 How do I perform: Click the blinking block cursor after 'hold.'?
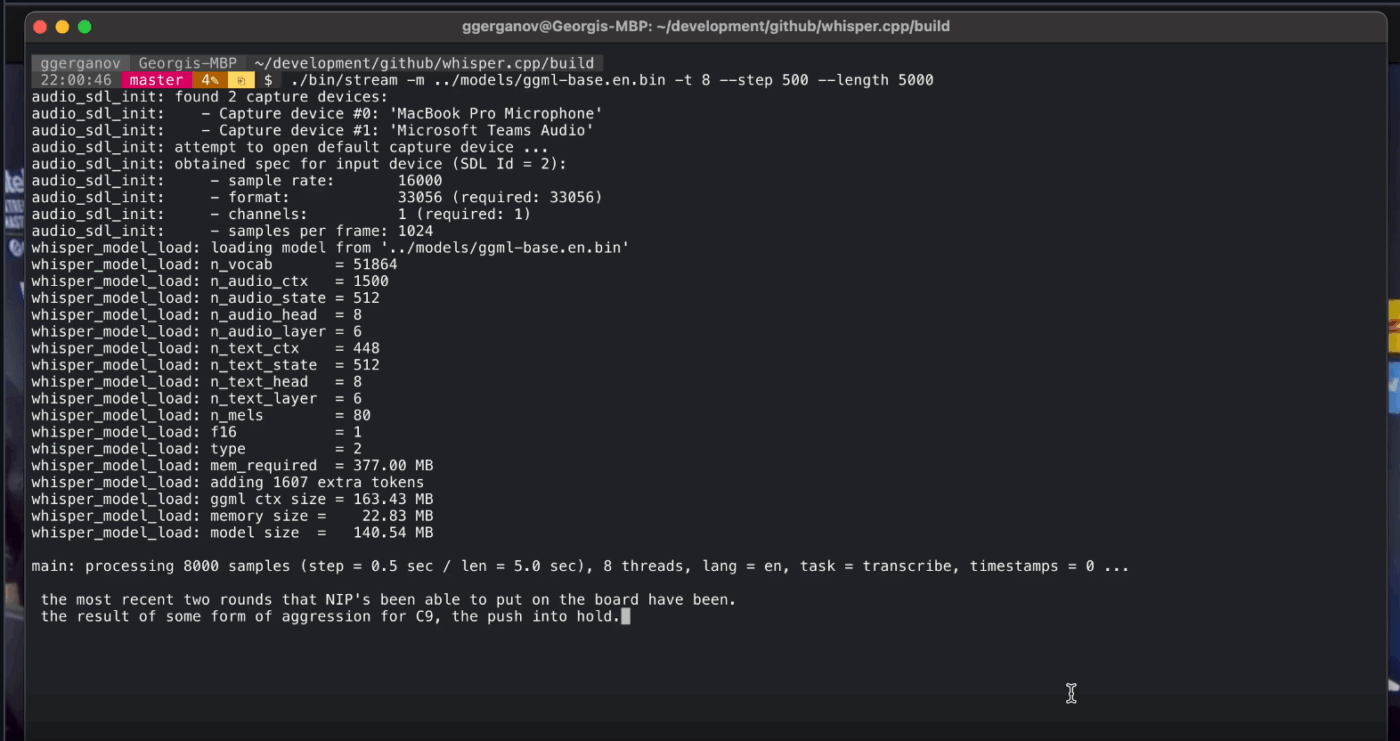coord(626,616)
